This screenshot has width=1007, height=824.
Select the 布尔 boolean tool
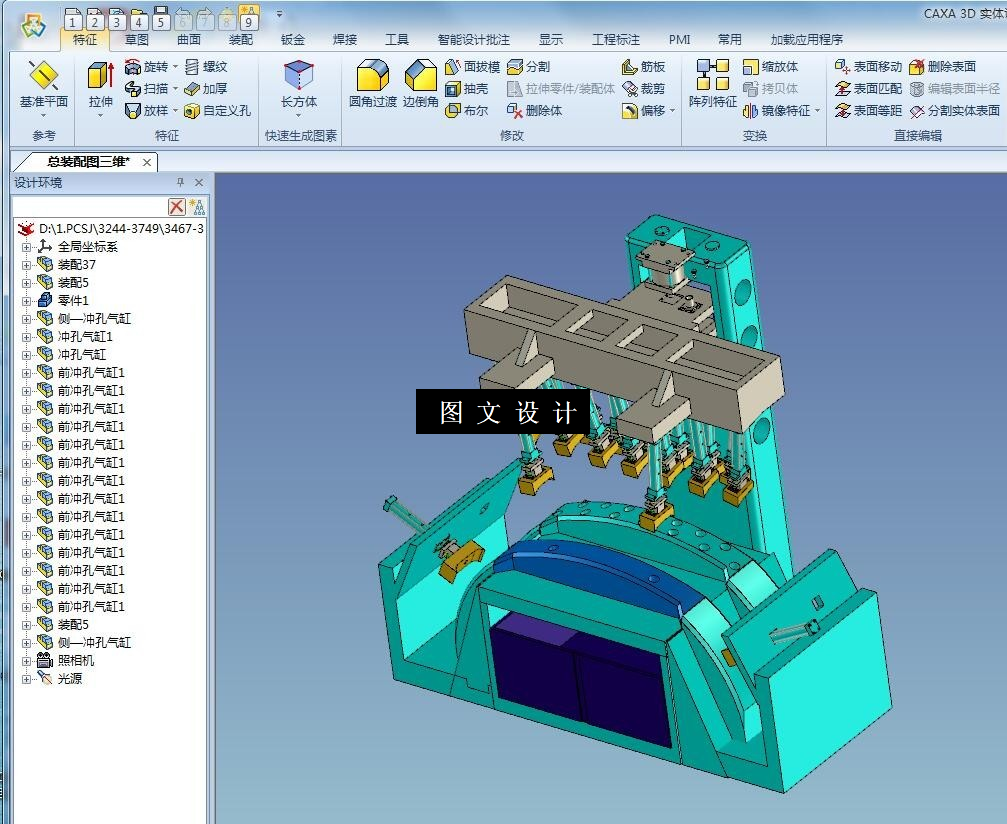click(x=467, y=110)
